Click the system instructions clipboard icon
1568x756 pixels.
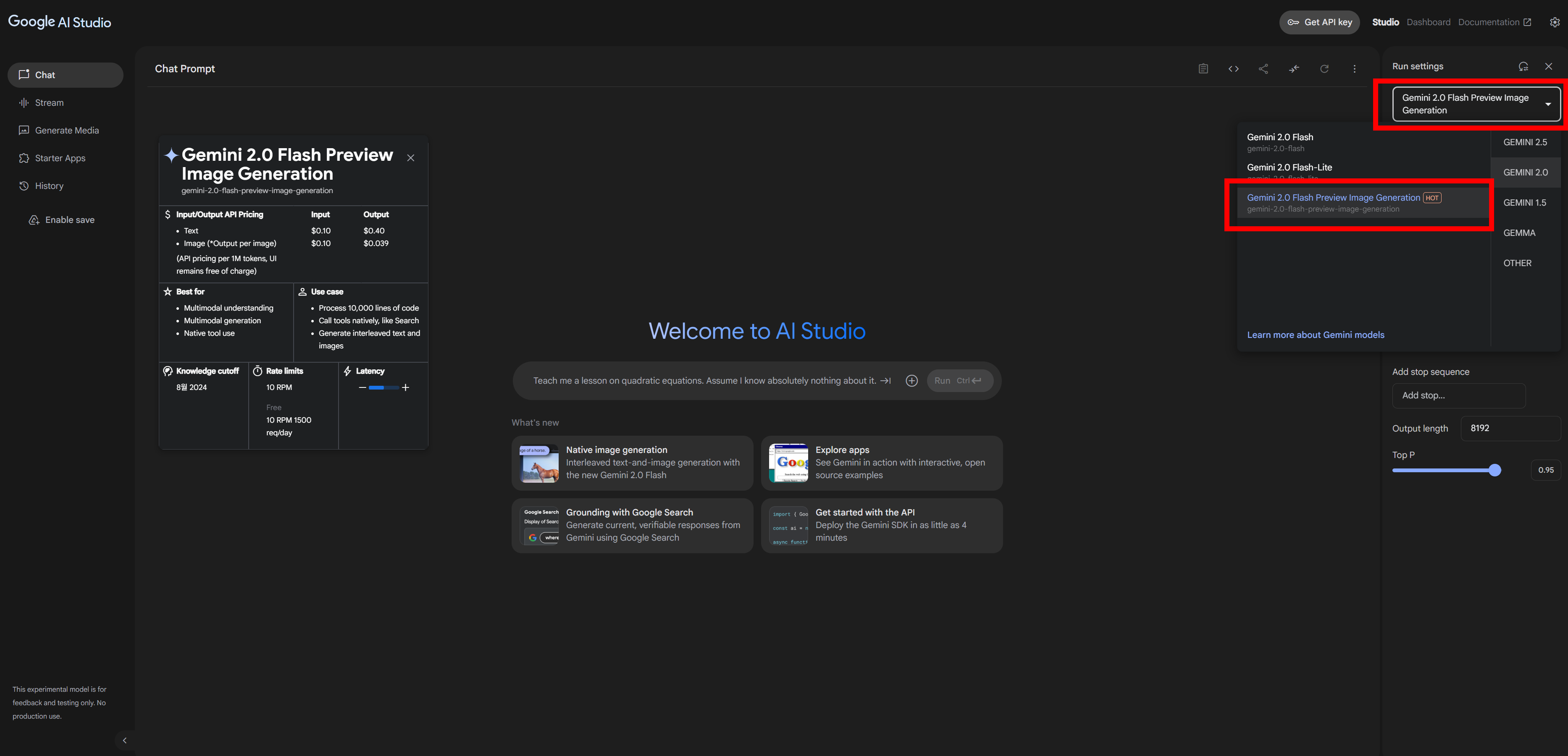[x=1203, y=69]
